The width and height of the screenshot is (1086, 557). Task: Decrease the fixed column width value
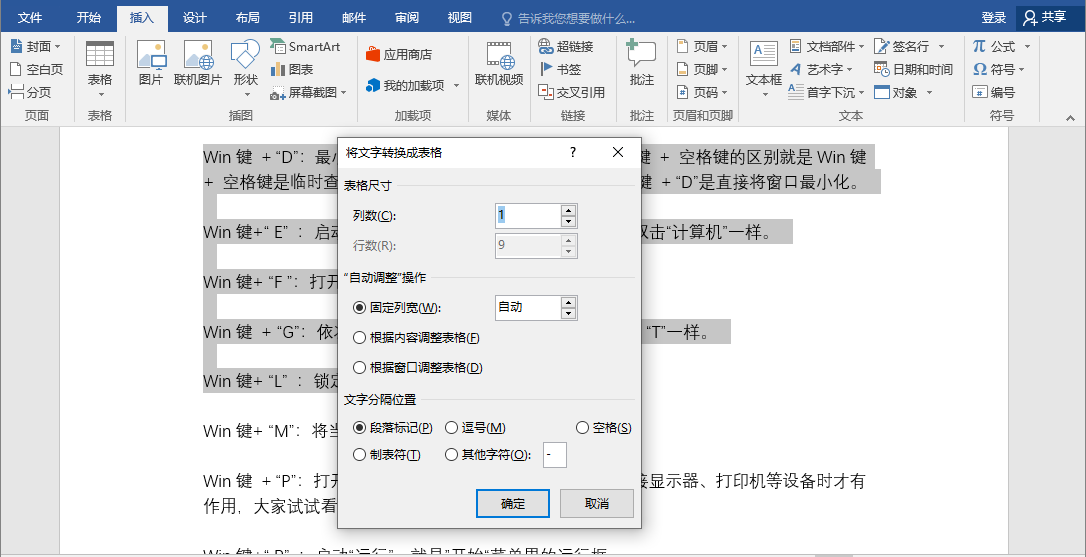point(569,314)
